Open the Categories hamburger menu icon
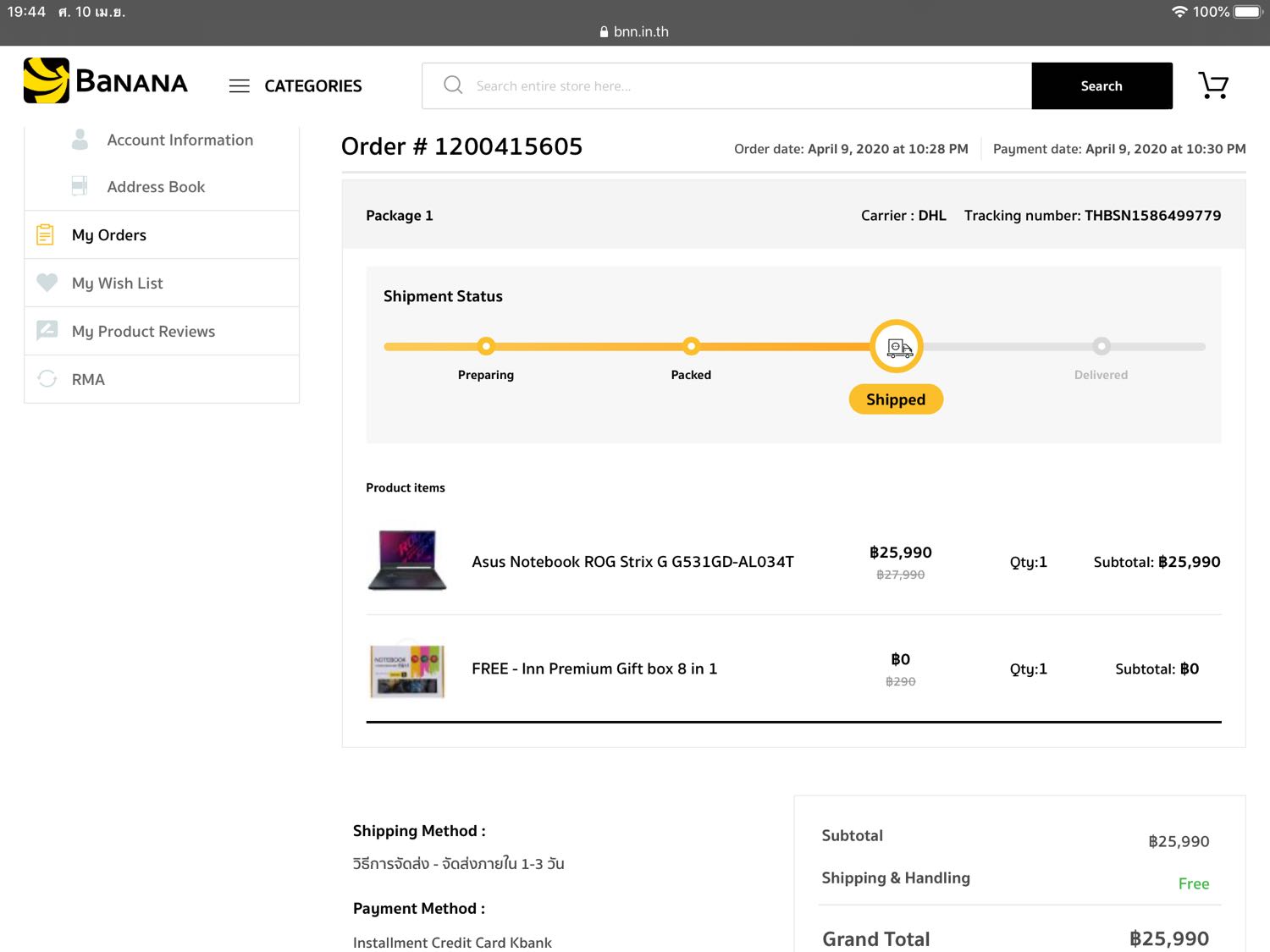 [x=240, y=85]
